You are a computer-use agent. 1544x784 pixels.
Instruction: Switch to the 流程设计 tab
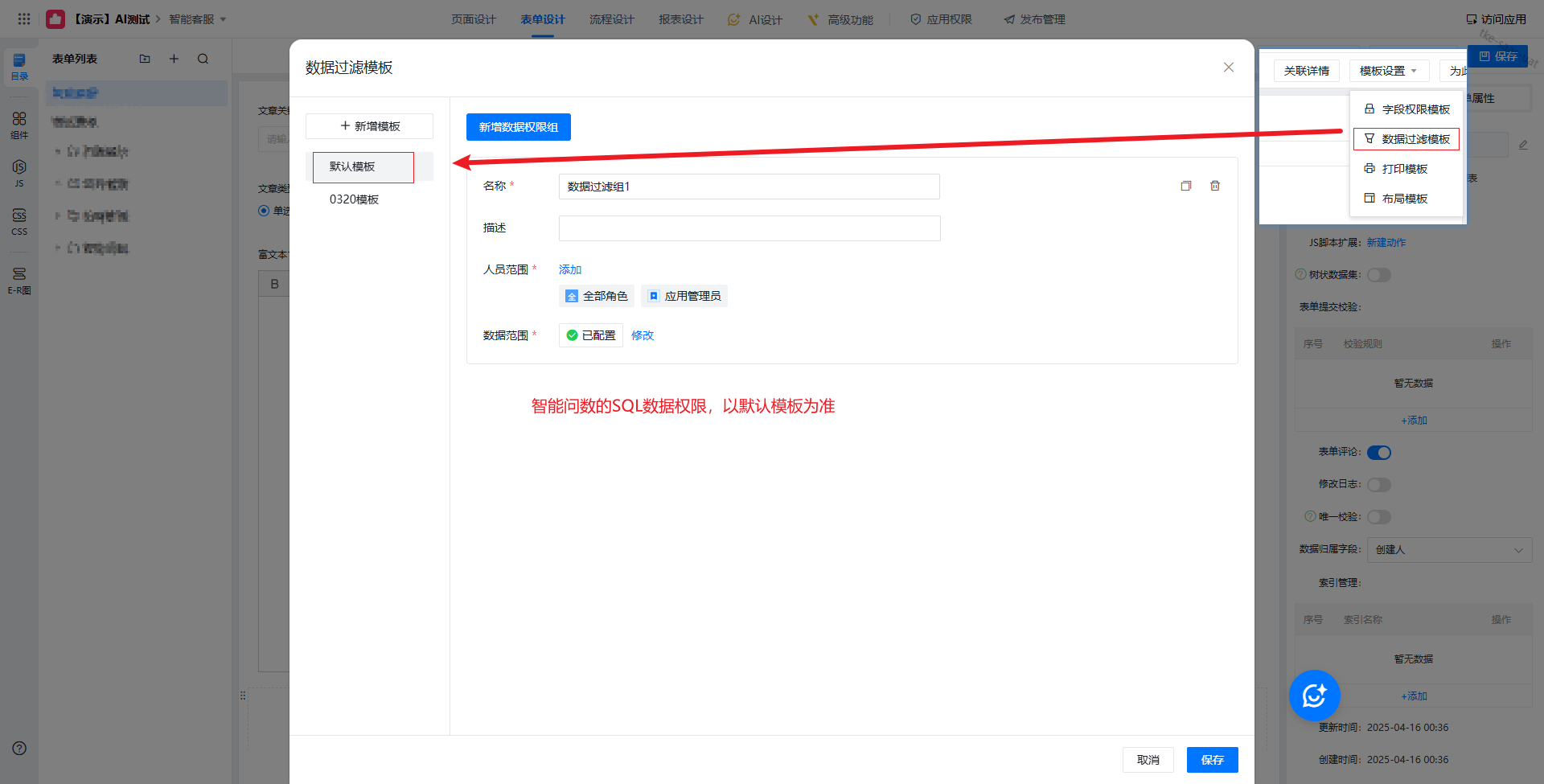[611, 19]
